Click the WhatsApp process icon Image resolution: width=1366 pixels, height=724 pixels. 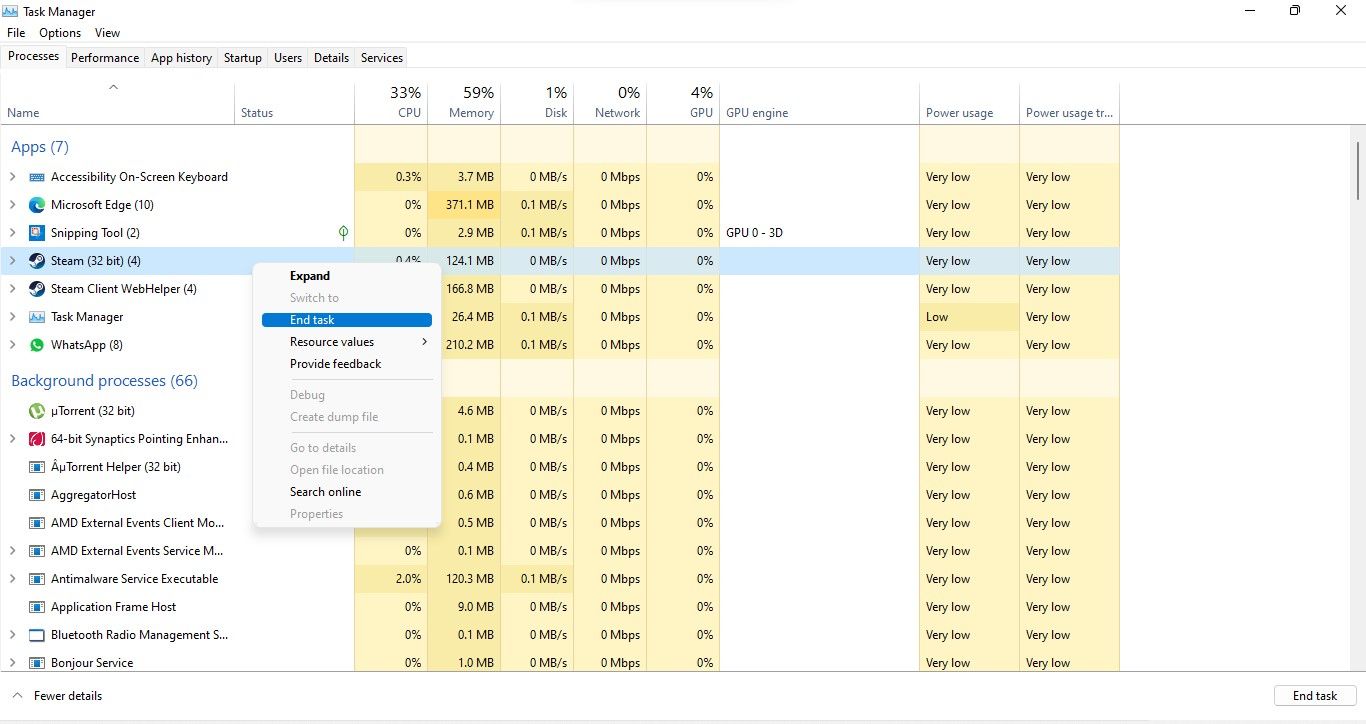pyautogui.click(x=37, y=345)
